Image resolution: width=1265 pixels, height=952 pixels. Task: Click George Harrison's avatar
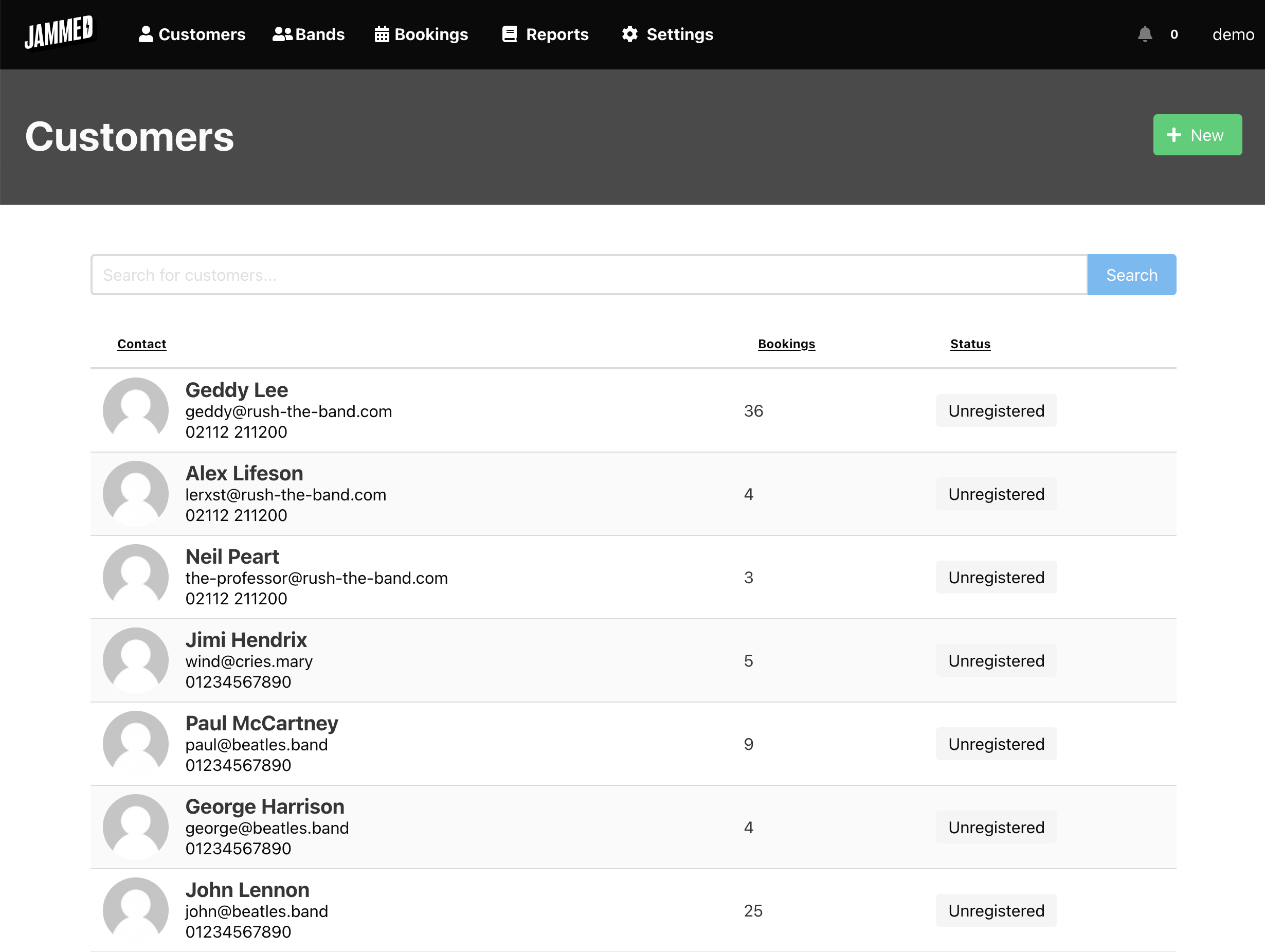[x=136, y=827]
